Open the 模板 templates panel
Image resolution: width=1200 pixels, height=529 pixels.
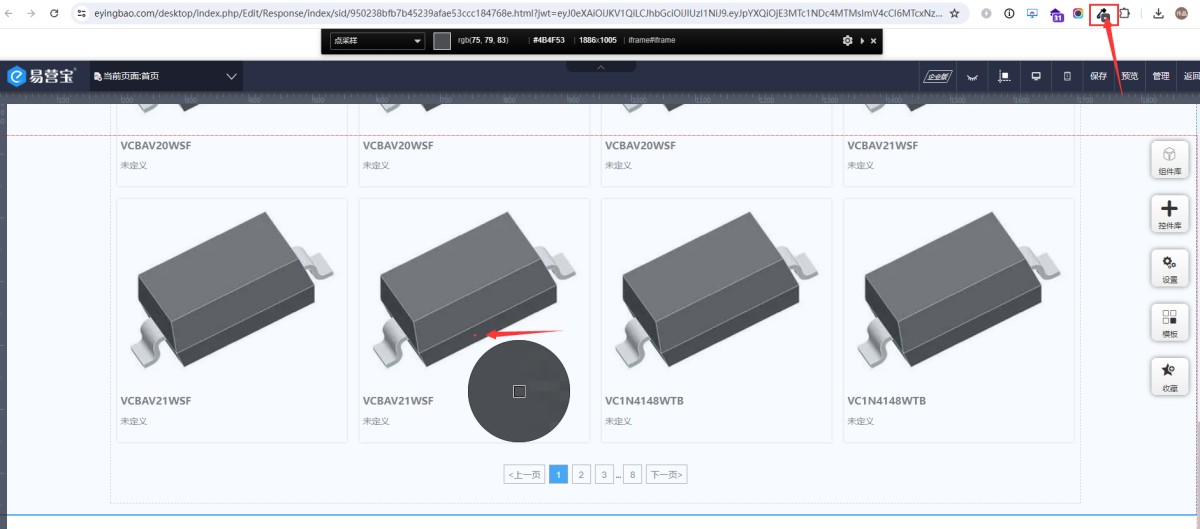tap(1170, 322)
